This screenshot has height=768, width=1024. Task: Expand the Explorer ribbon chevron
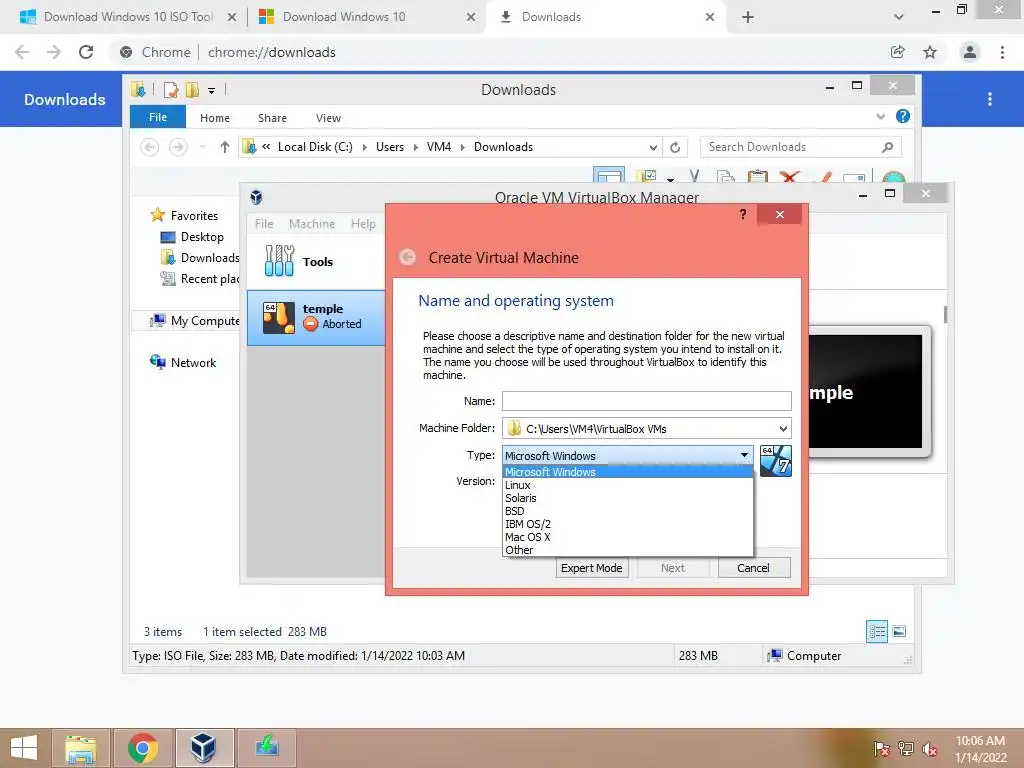880,116
